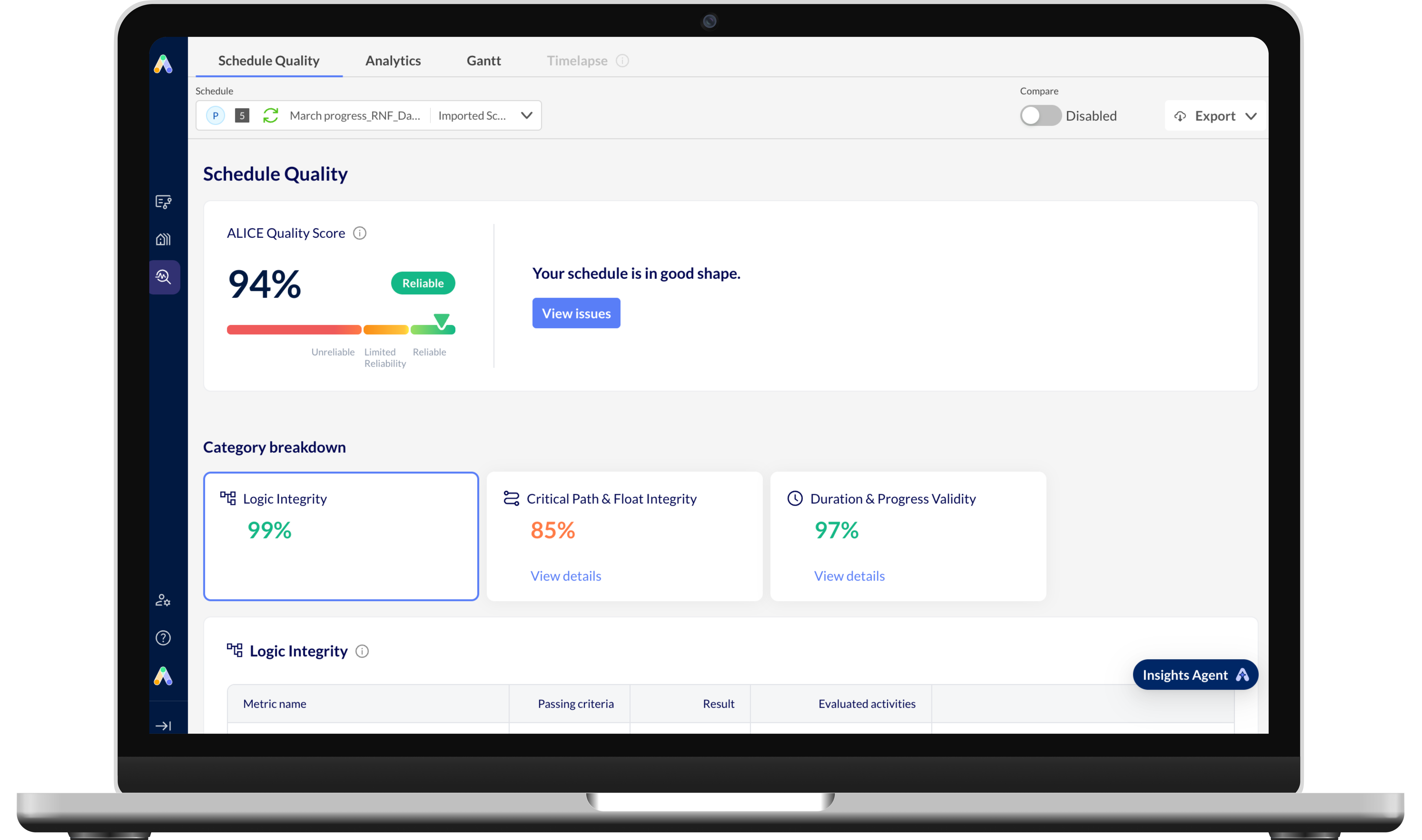Screen dimensions: 1422x840
Task: Click the cloud download icon on Export
Action: point(1180,116)
